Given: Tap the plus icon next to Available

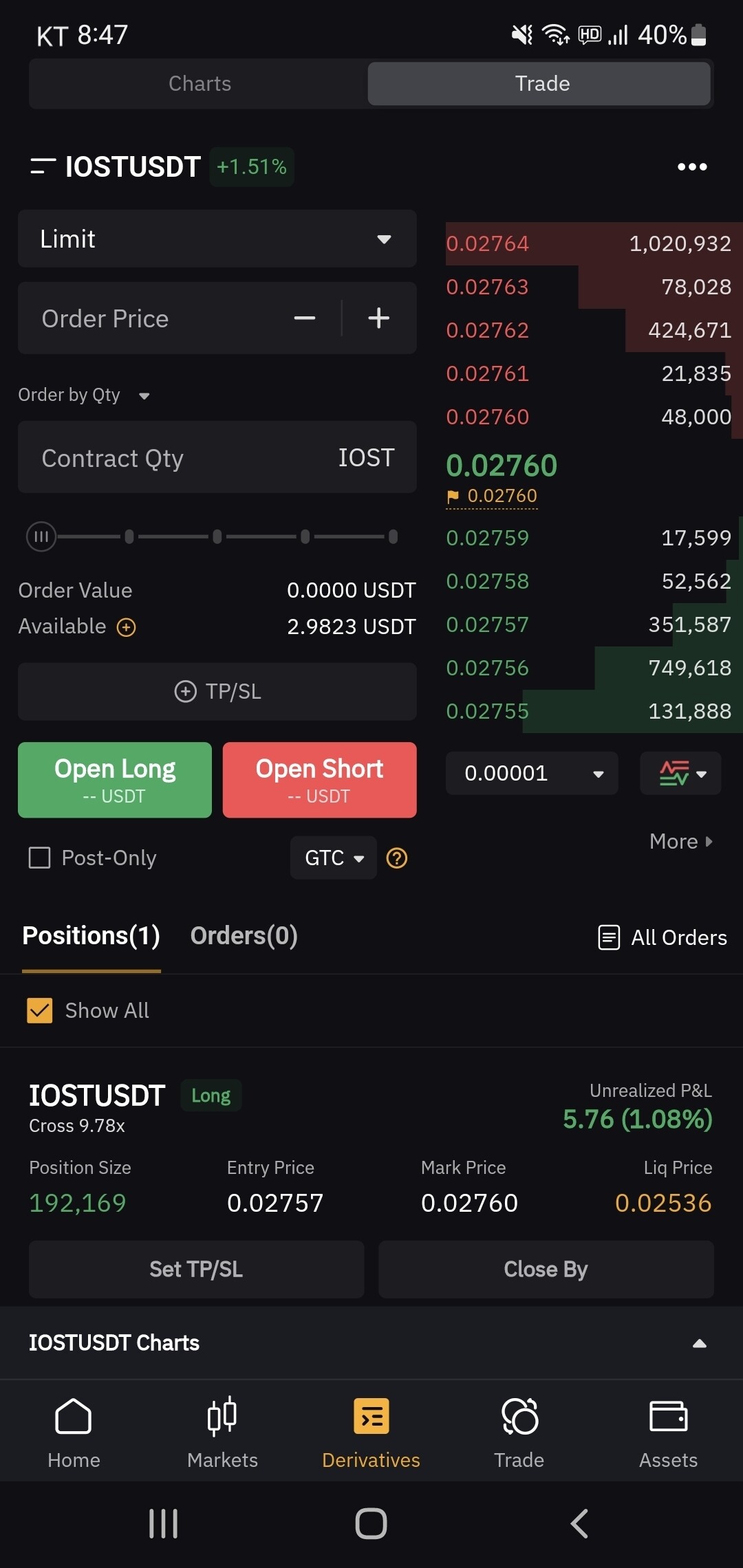Looking at the screenshot, I should coord(127,627).
